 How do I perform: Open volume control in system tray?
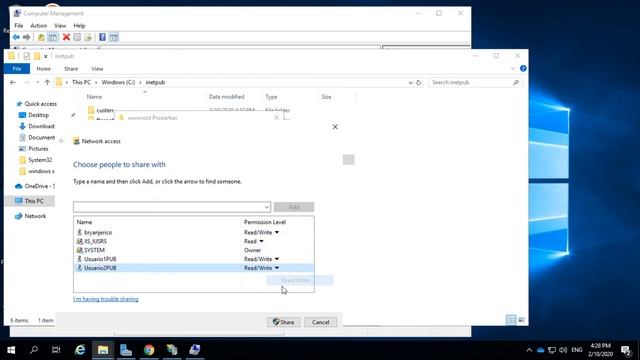point(563,350)
